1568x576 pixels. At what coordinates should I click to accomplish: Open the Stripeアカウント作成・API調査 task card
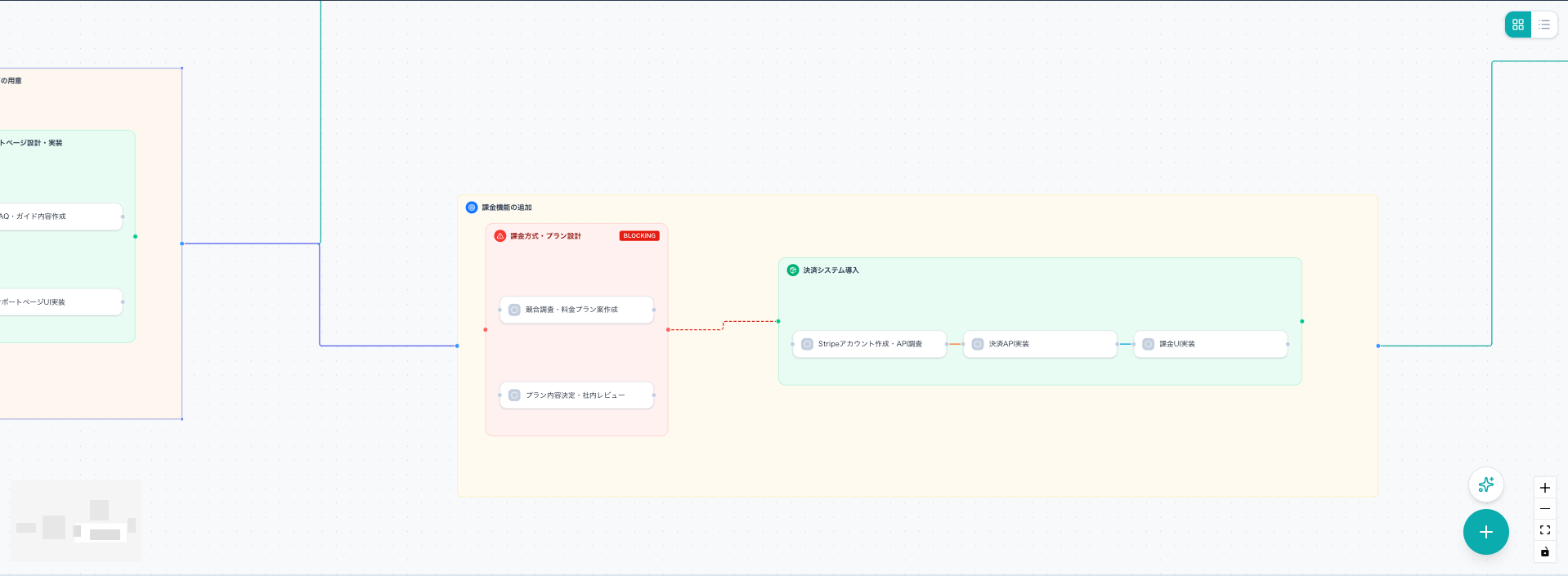(x=869, y=344)
